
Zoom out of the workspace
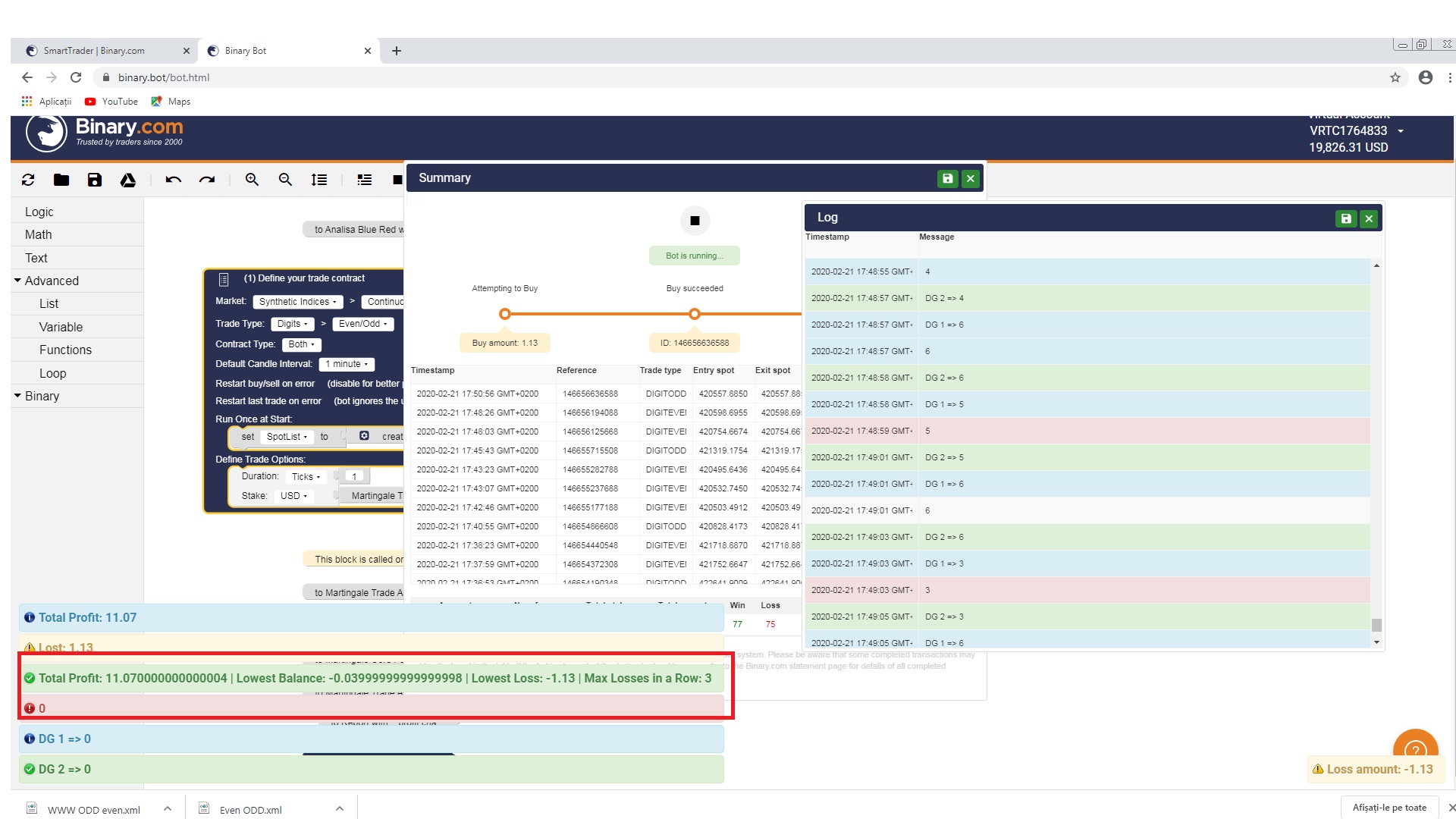(x=285, y=180)
